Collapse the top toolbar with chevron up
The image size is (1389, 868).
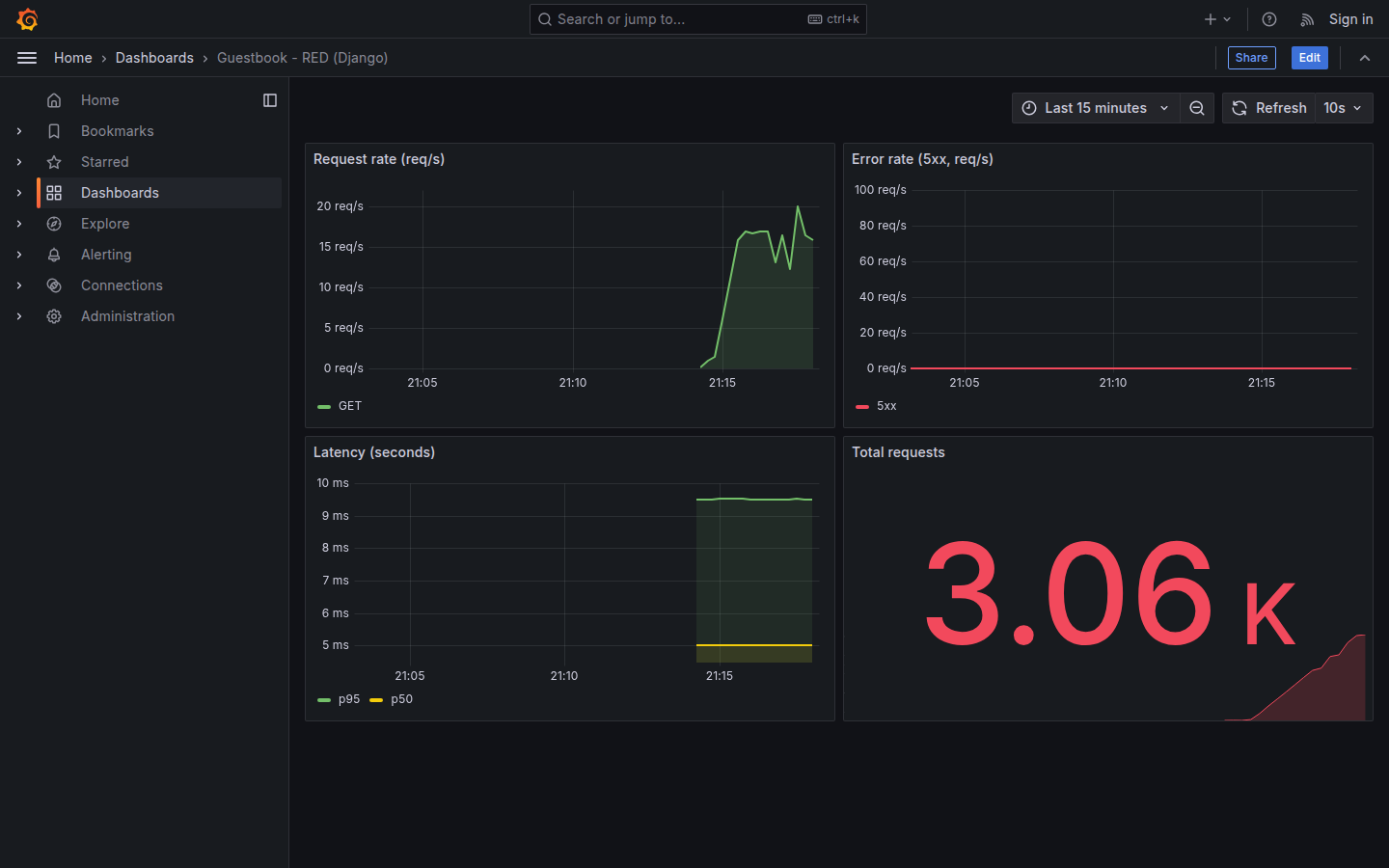1365,58
